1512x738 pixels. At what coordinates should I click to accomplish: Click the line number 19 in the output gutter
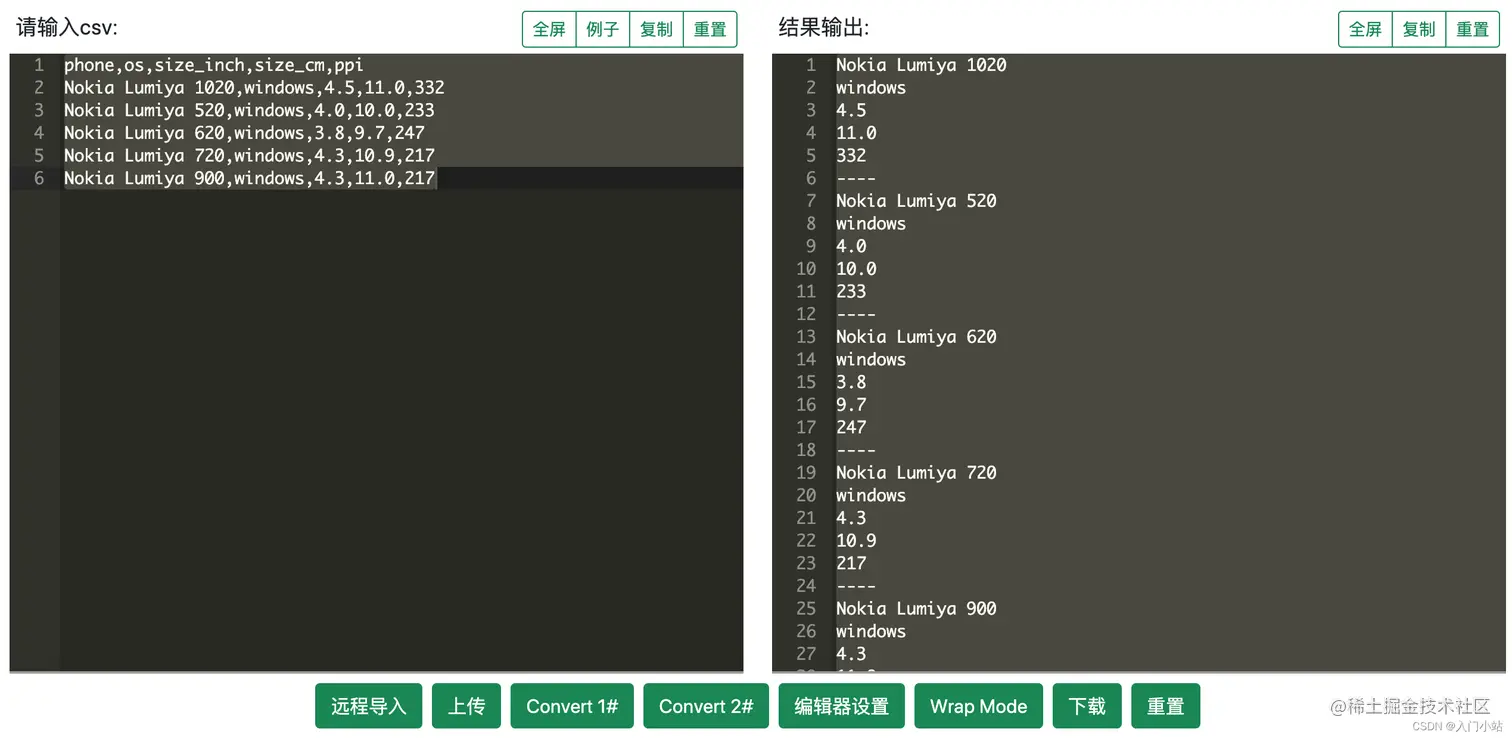coord(806,472)
